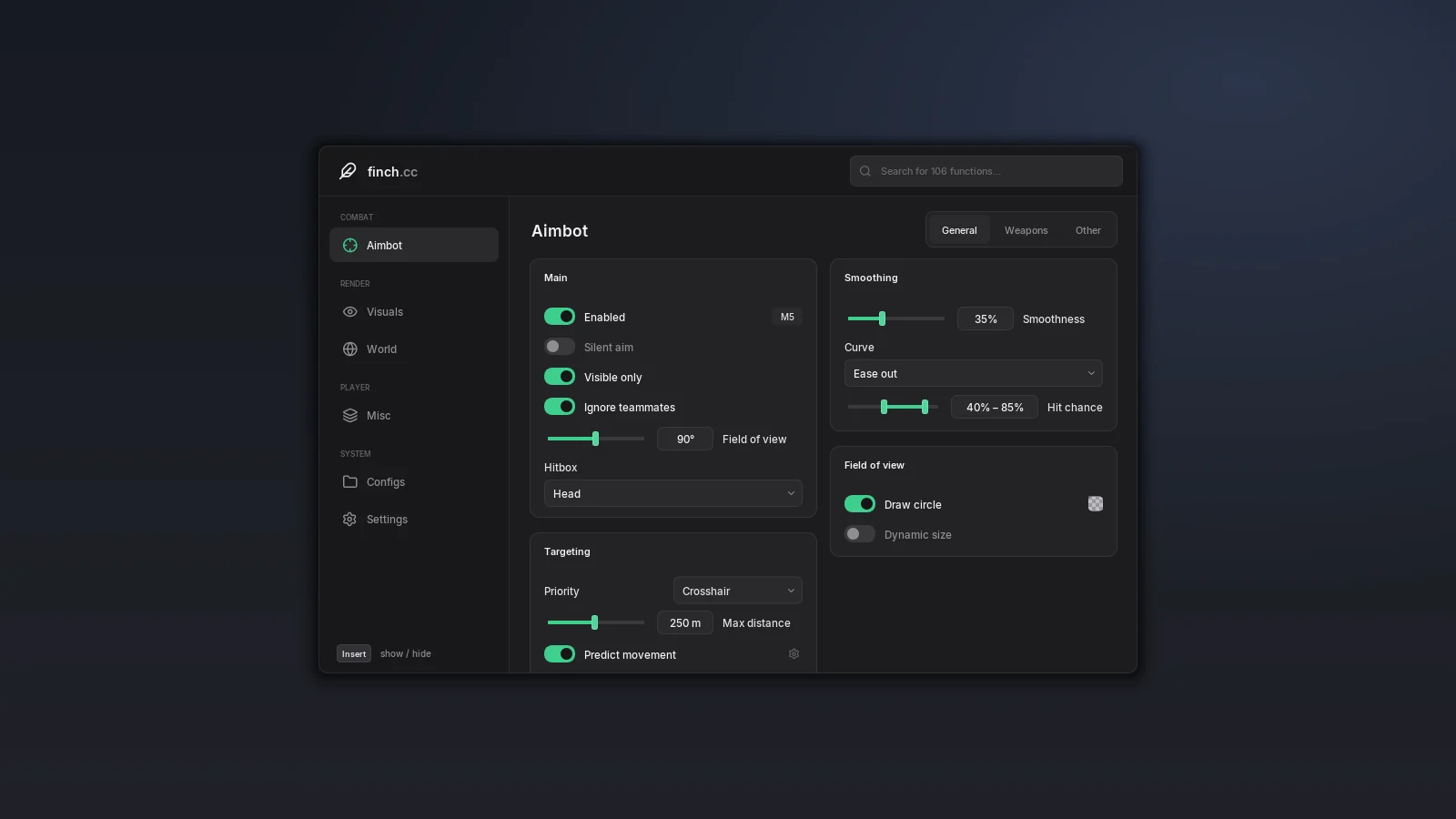The width and height of the screenshot is (1456, 819).
Task: Open the Draw circle color swatch
Action: 1096,504
